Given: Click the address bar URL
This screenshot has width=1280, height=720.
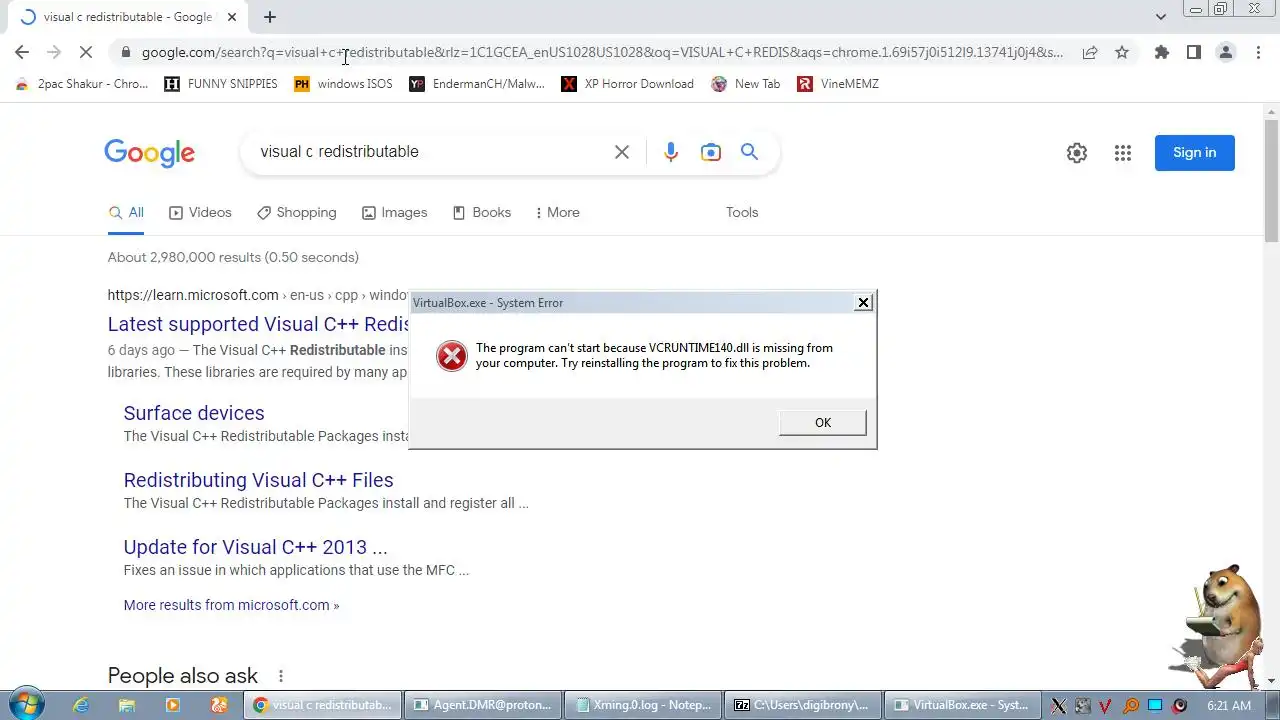Looking at the screenshot, I should click(602, 52).
